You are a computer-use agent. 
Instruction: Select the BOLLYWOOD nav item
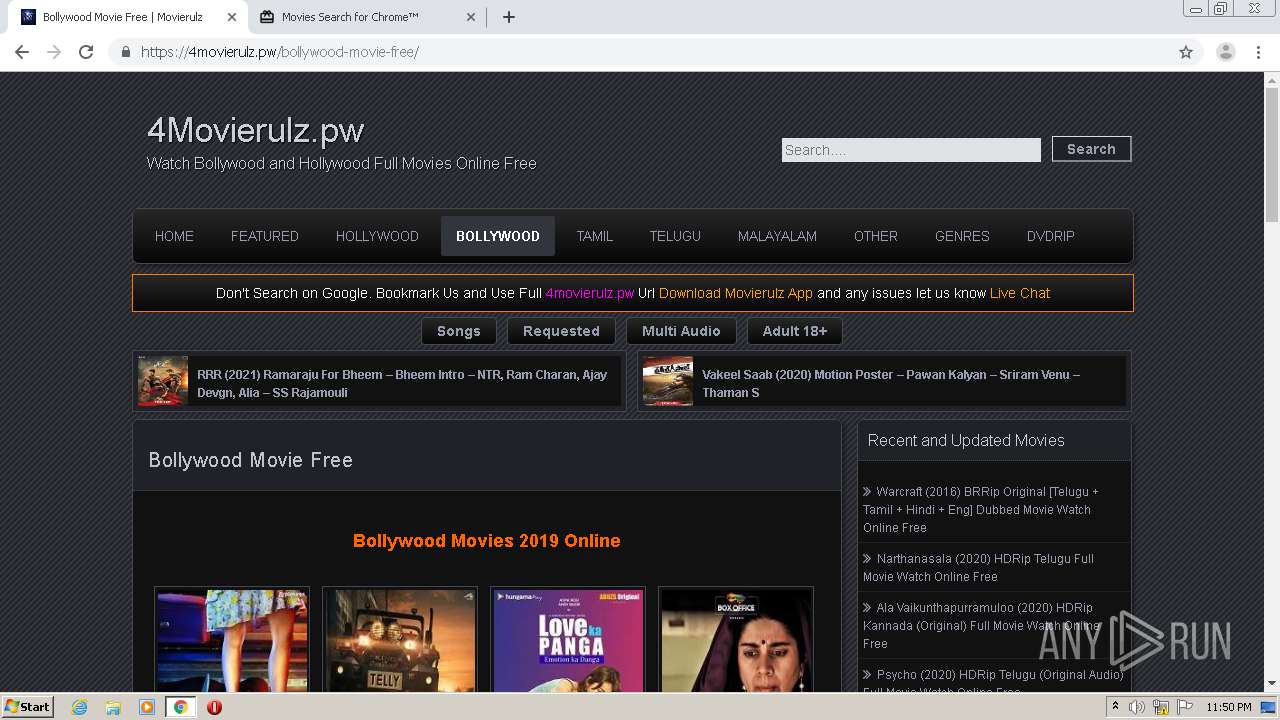tap(498, 236)
